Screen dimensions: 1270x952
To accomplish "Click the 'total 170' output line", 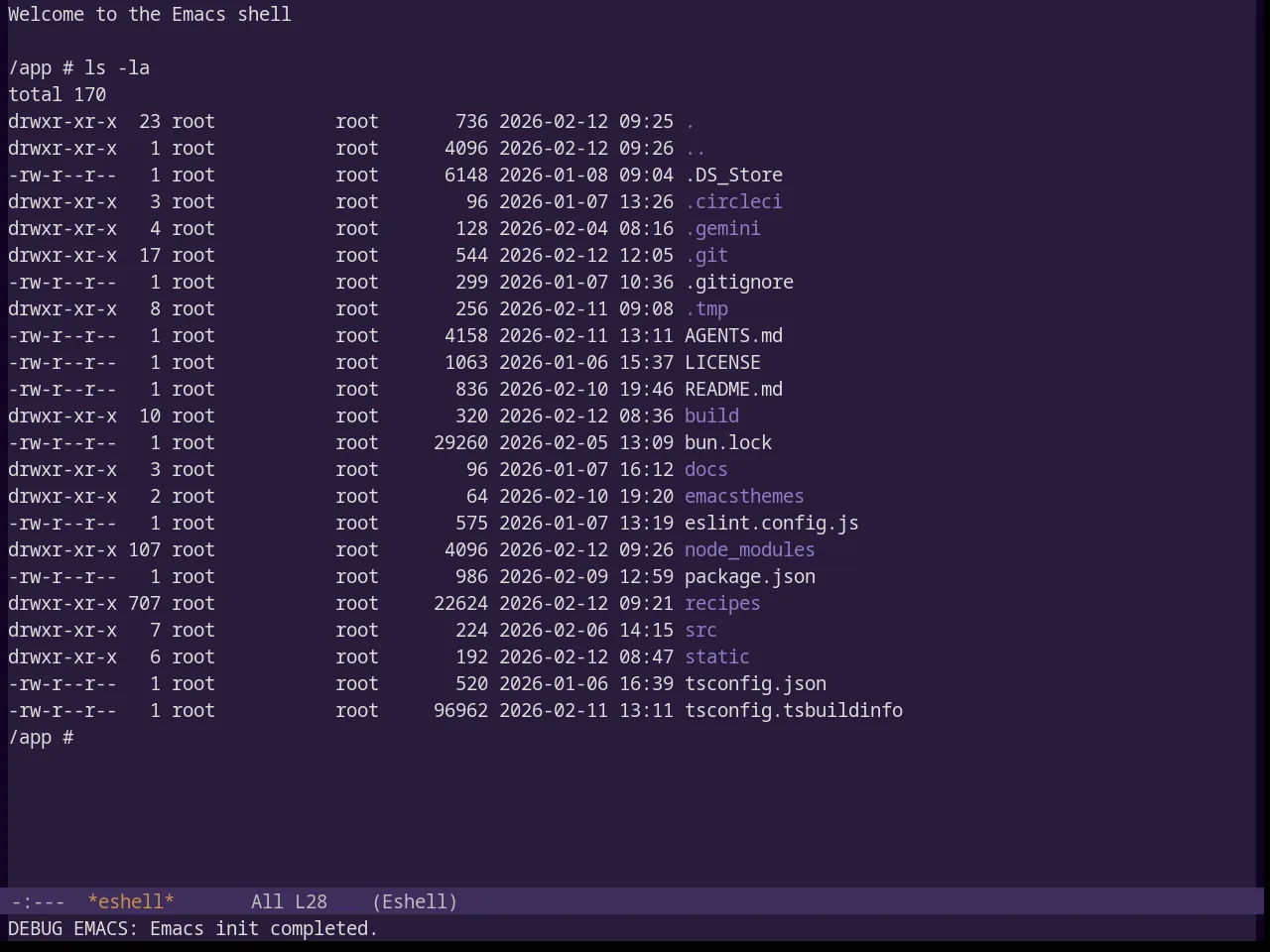I will coord(58,94).
